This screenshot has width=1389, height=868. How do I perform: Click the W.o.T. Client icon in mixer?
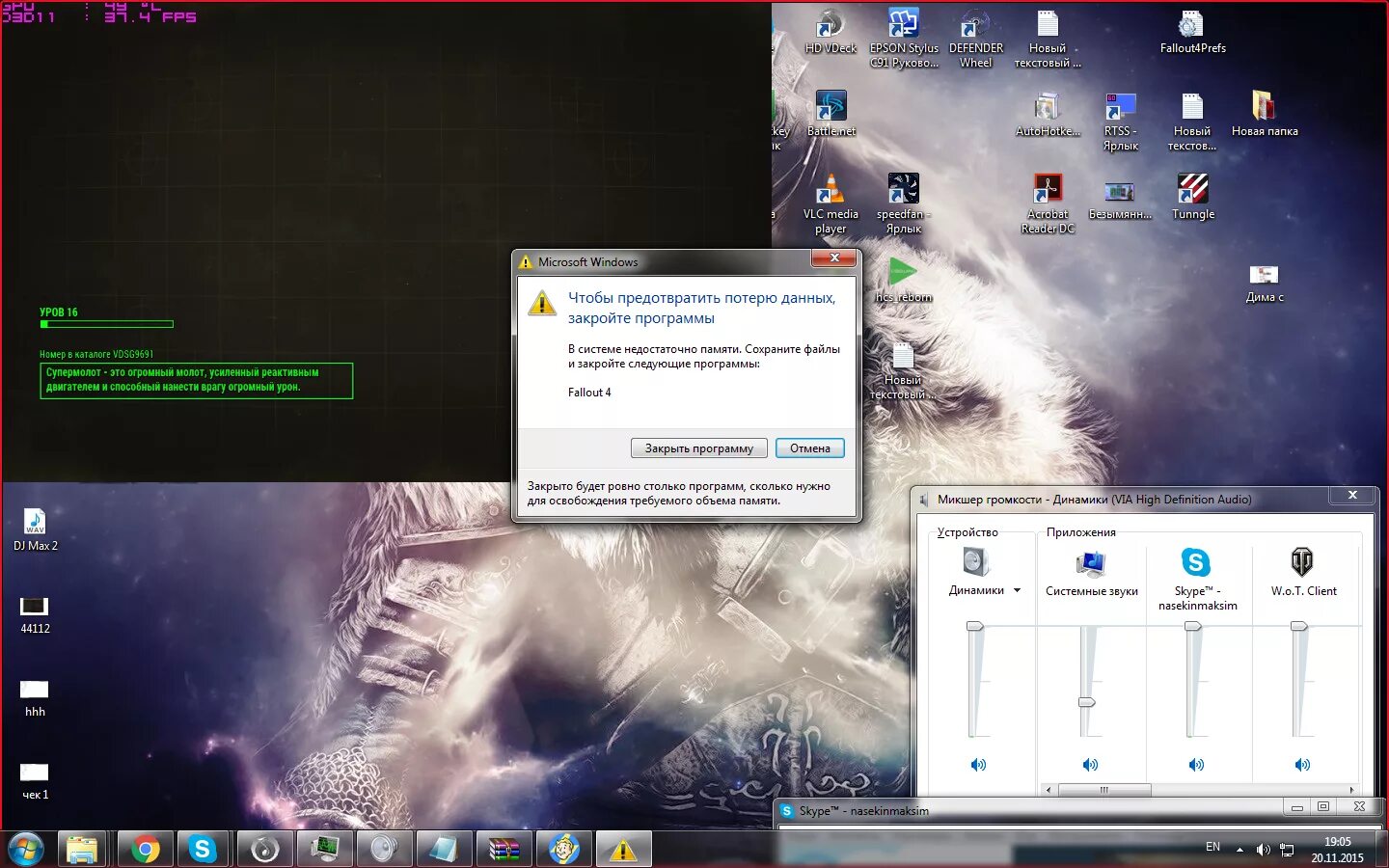pos(1302,561)
